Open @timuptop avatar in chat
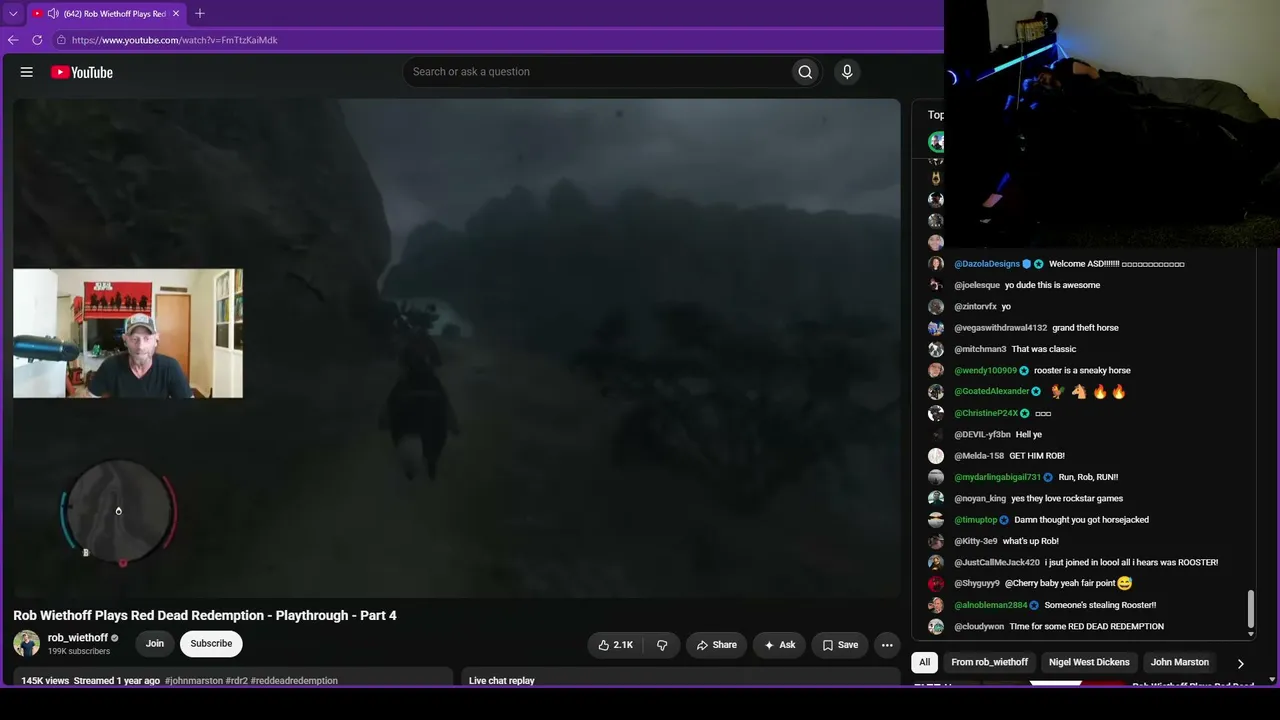This screenshot has width=1280, height=720. [936, 520]
